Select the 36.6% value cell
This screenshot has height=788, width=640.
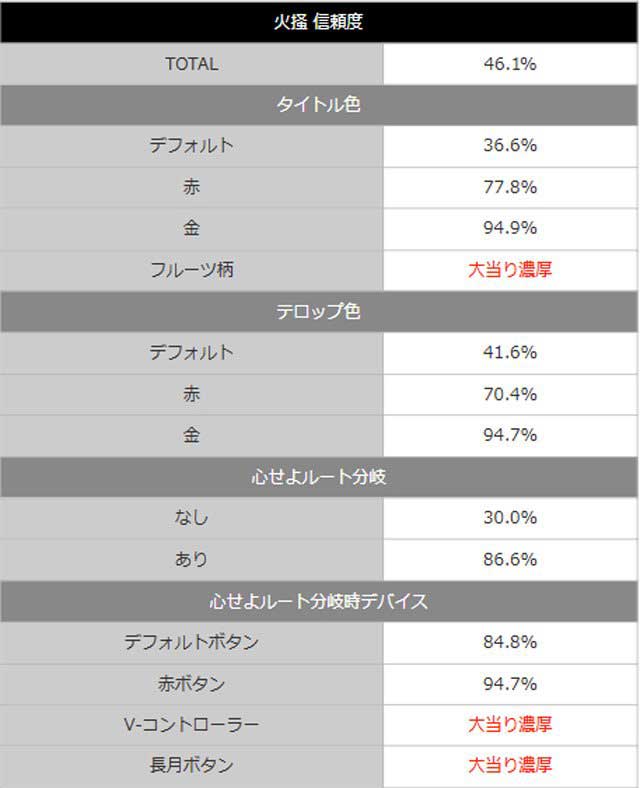(510, 146)
